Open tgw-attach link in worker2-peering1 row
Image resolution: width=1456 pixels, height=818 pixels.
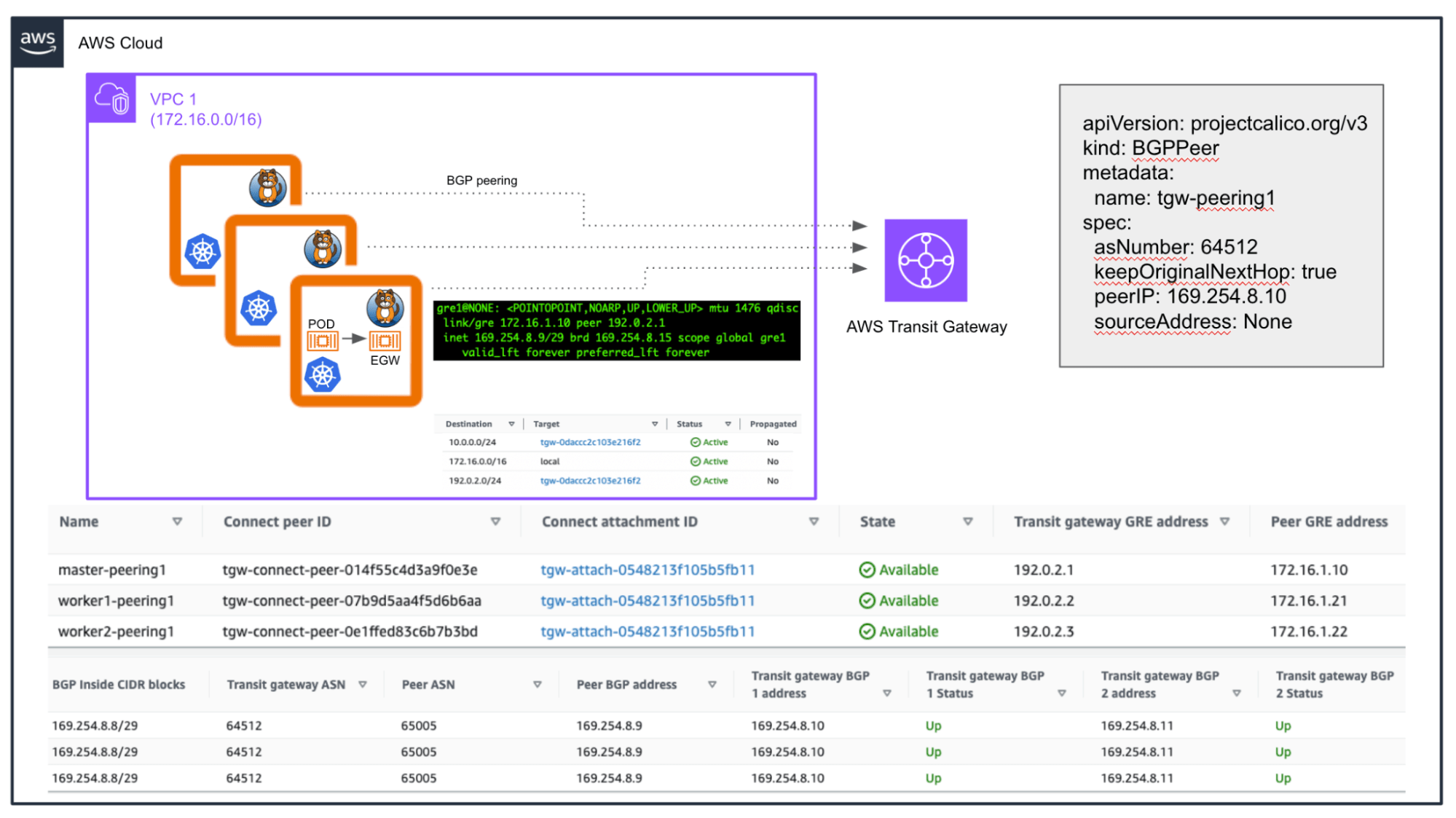(x=648, y=632)
